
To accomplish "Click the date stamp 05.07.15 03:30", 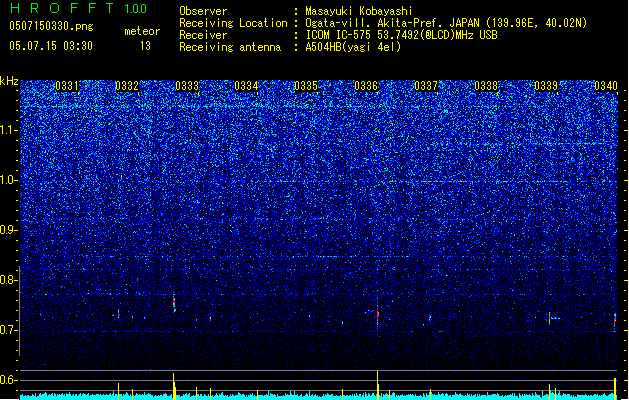I will coord(51,46).
